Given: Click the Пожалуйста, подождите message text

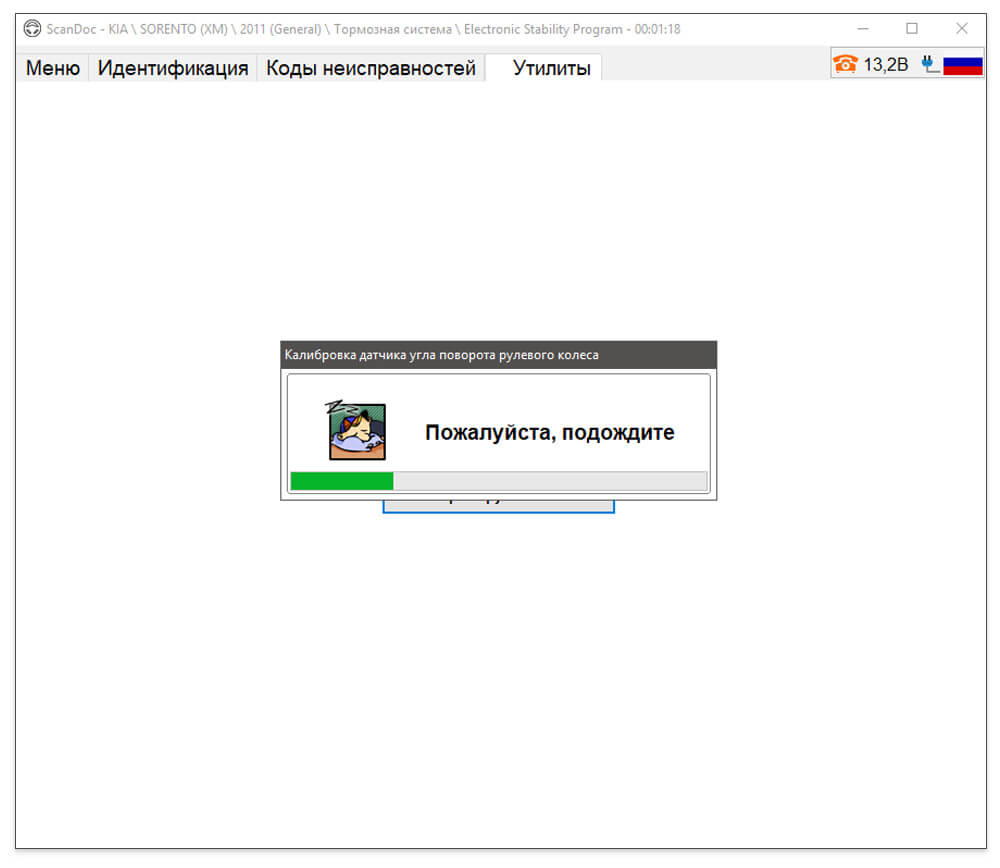Looking at the screenshot, I should pyautogui.click(x=549, y=432).
